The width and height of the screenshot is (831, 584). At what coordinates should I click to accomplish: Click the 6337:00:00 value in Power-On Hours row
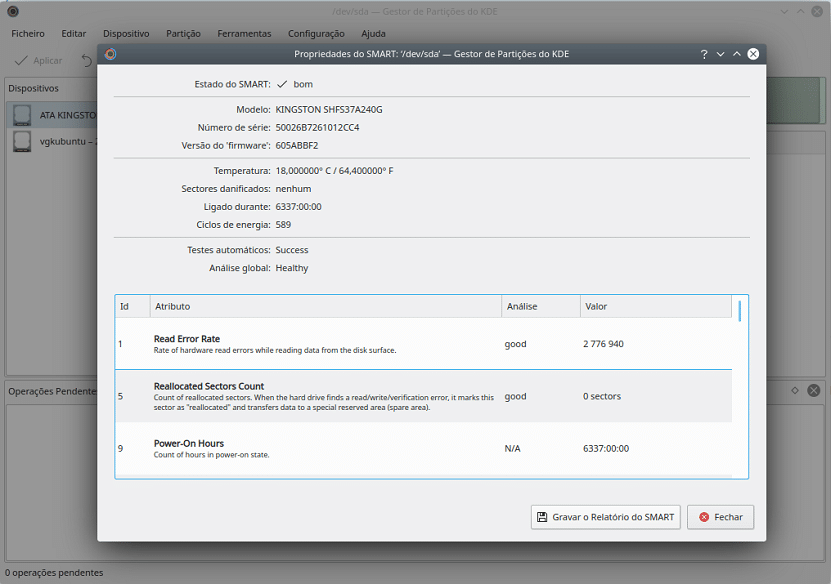coord(606,448)
